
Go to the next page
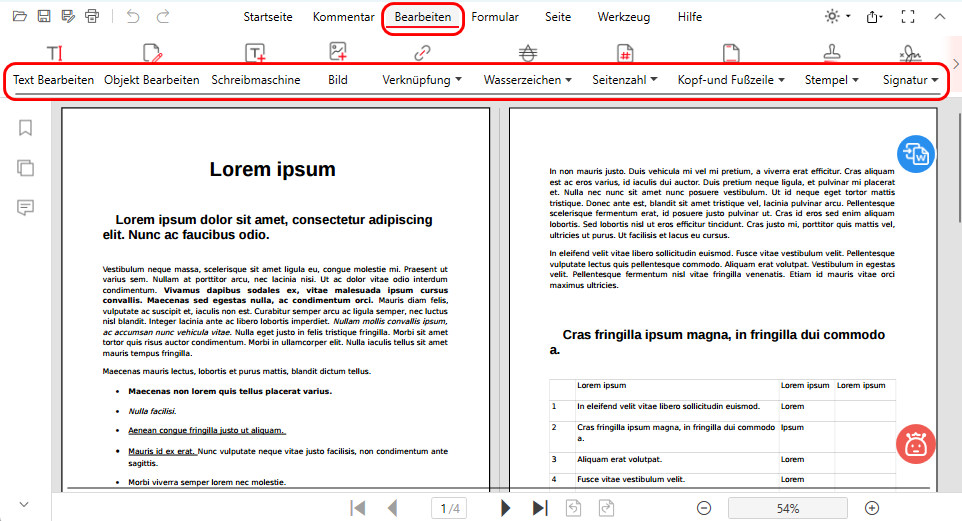point(506,508)
